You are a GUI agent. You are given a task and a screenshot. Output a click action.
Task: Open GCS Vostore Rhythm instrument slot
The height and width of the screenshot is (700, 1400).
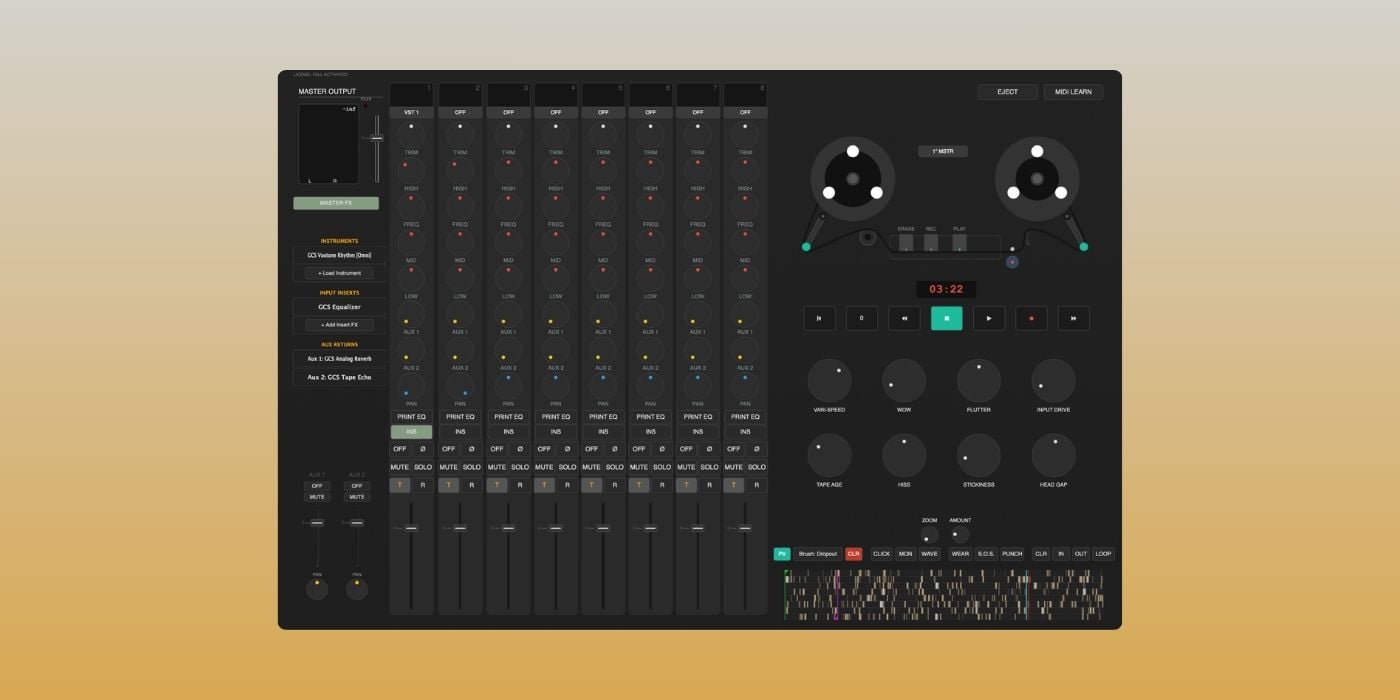tap(339, 255)
